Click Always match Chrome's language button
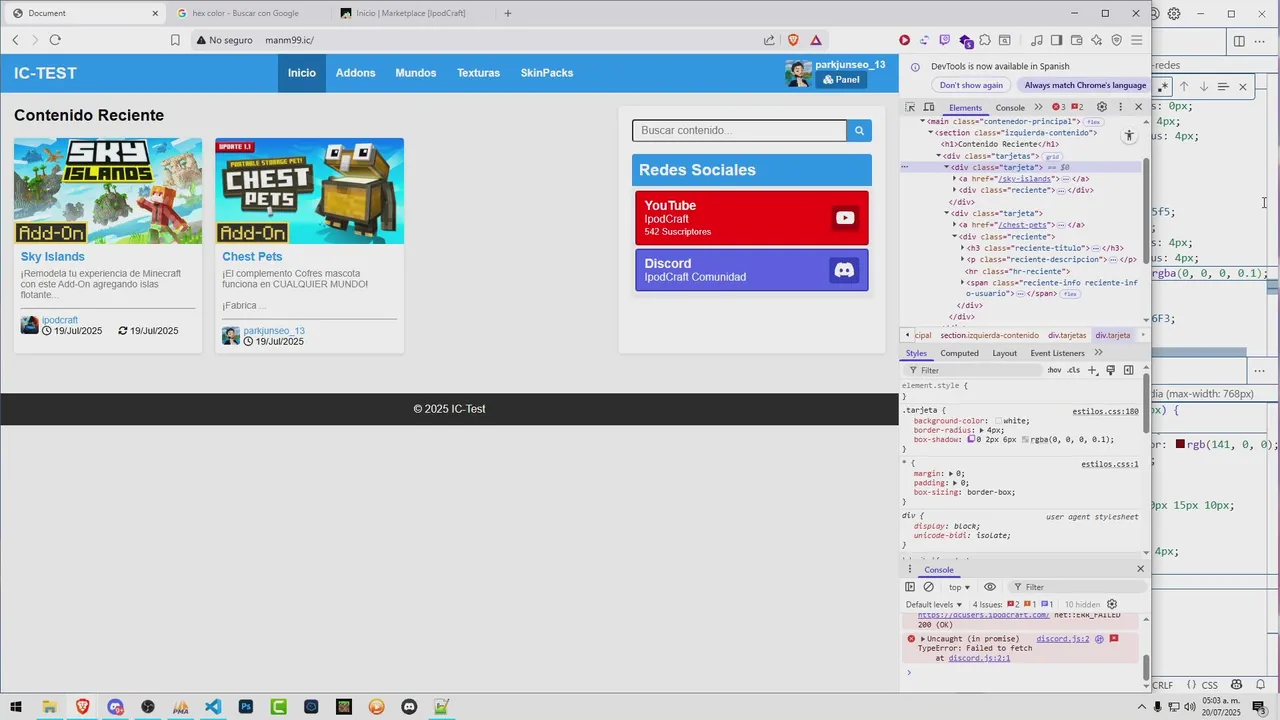Viewport: 1280px width, 720px height. [x=1085, y=85]
